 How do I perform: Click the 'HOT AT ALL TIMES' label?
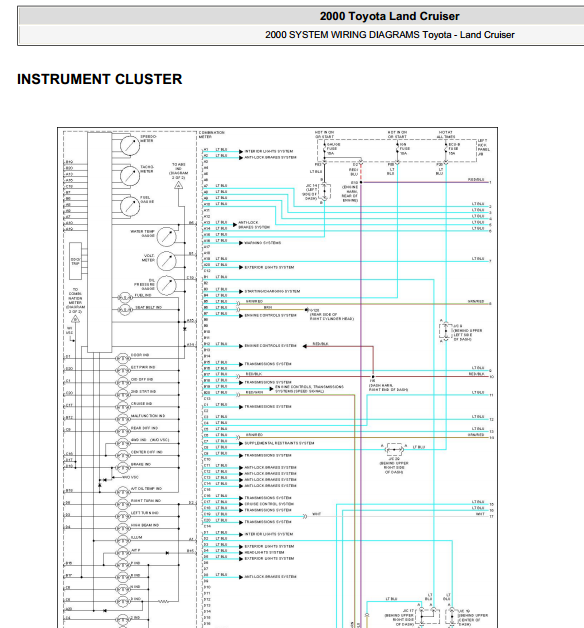point(445,135)
